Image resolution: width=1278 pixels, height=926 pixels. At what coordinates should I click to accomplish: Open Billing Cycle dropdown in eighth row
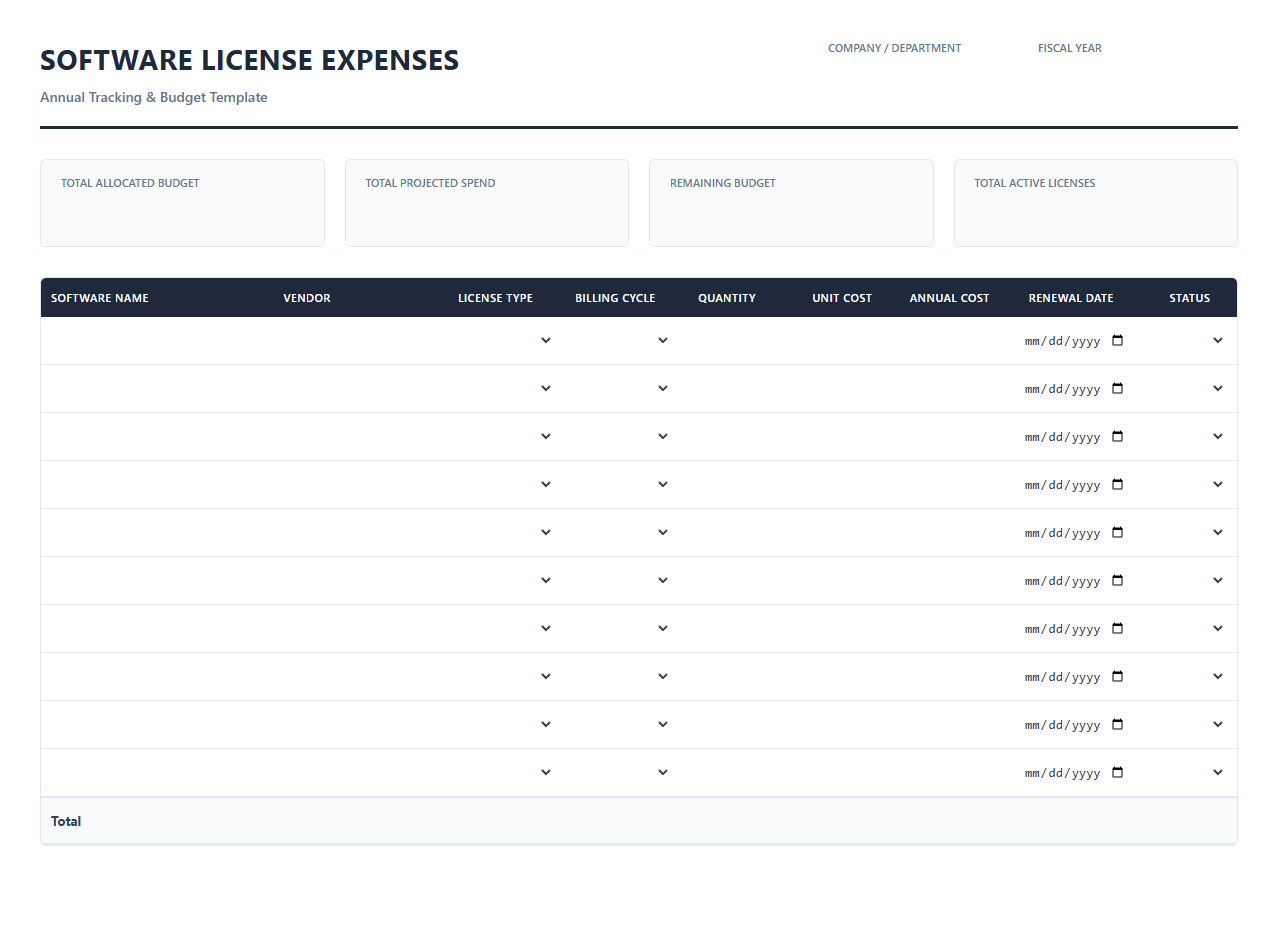[x=622, y=676]
